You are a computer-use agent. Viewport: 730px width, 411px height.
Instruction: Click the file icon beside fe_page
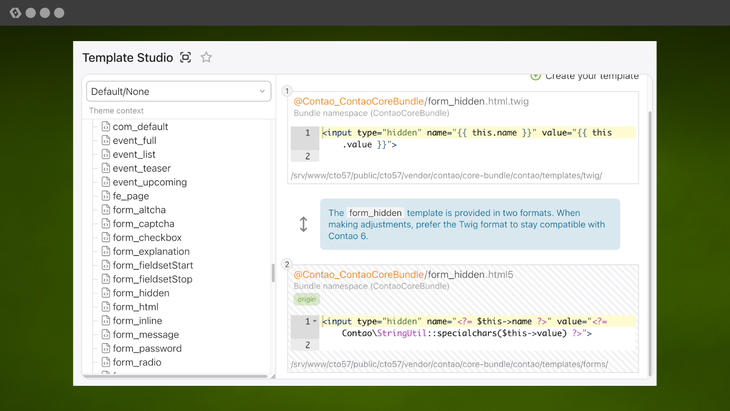[x=106, y=196]
